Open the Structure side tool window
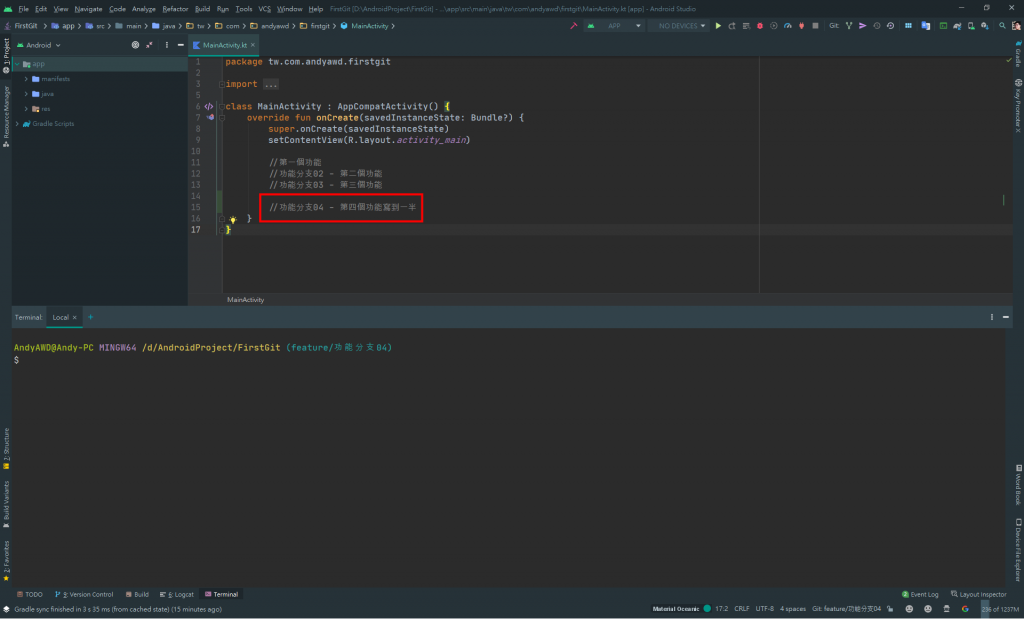 coord(6,449)
